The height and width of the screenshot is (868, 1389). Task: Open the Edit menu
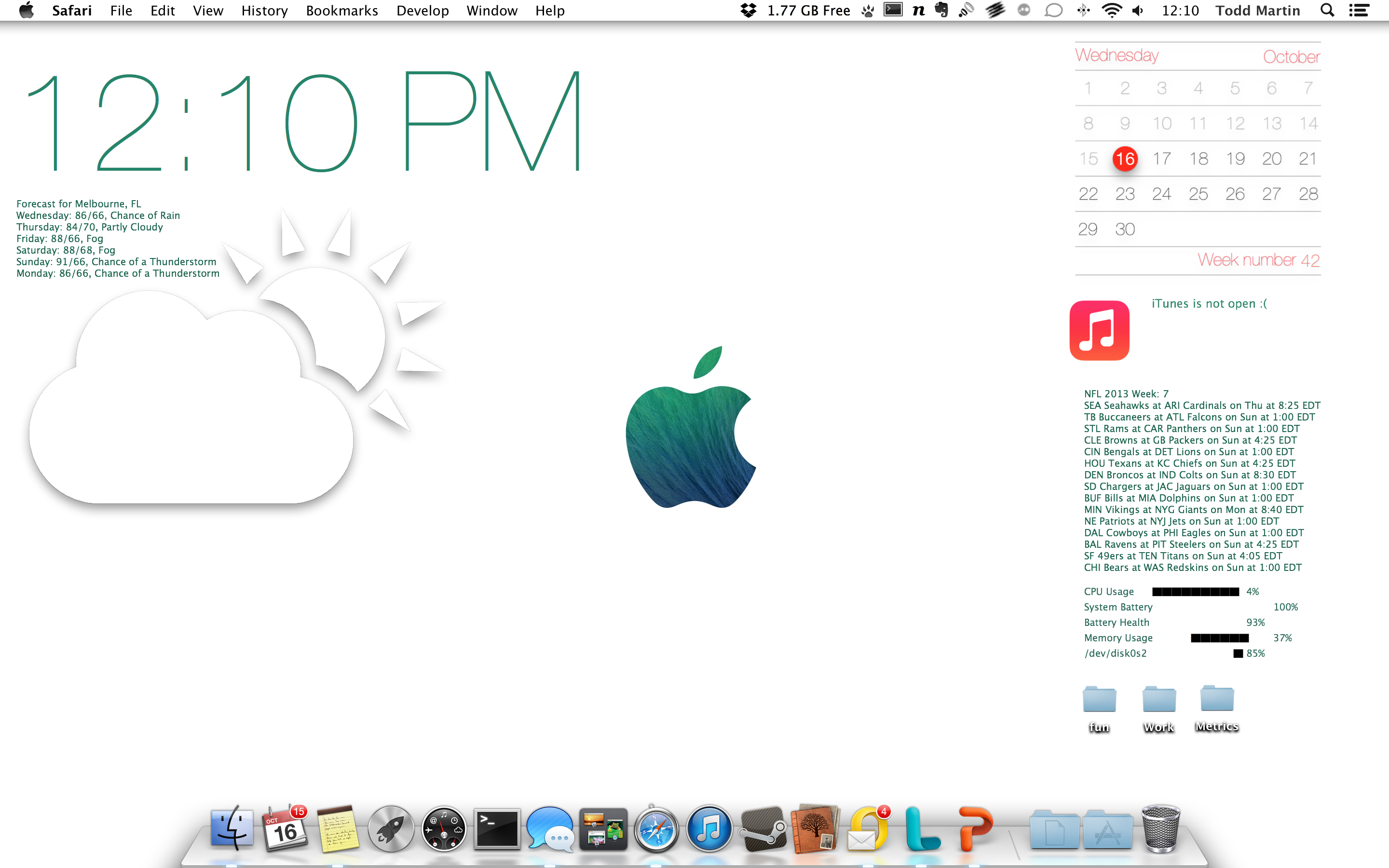pyautogui.click(x=163, y=10)
